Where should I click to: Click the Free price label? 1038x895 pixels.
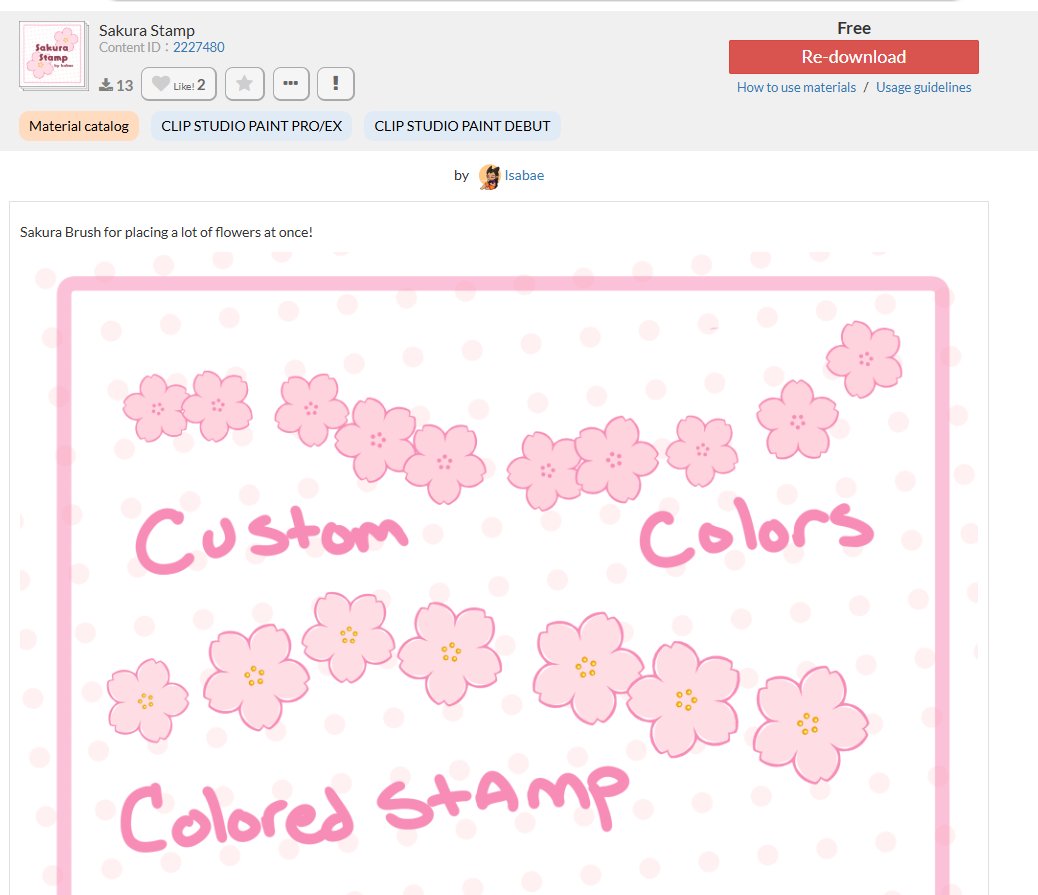(853, 28)
